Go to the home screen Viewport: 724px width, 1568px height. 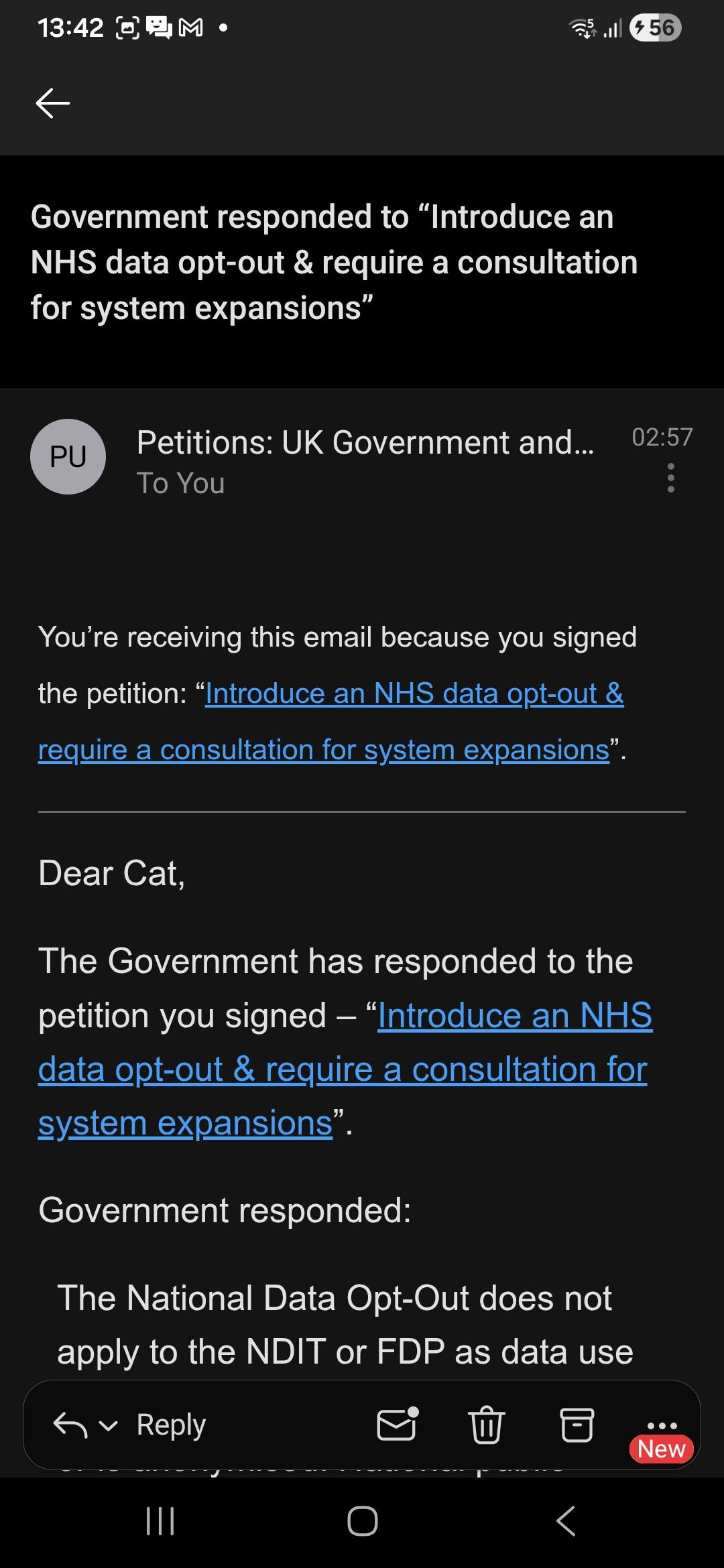[362, 1521]
